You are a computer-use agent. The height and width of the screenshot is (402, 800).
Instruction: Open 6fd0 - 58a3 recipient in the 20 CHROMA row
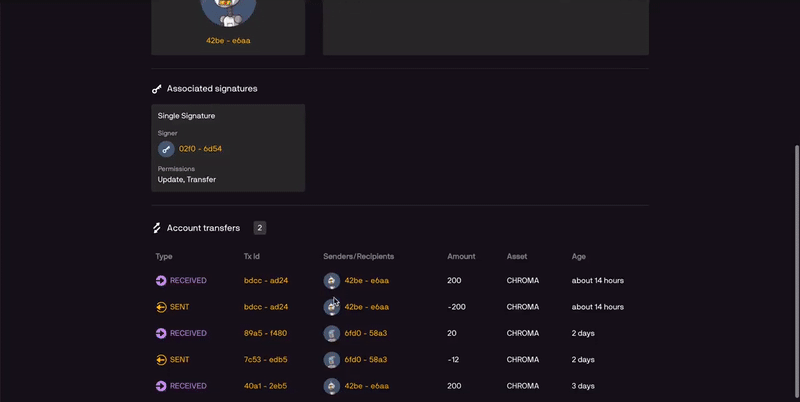[x=366, y=333]
